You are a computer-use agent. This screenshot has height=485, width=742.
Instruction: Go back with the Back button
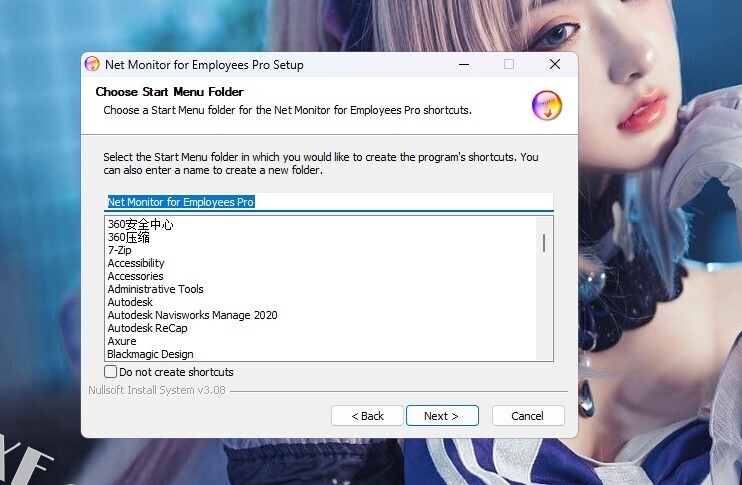[x=366, y=416]
